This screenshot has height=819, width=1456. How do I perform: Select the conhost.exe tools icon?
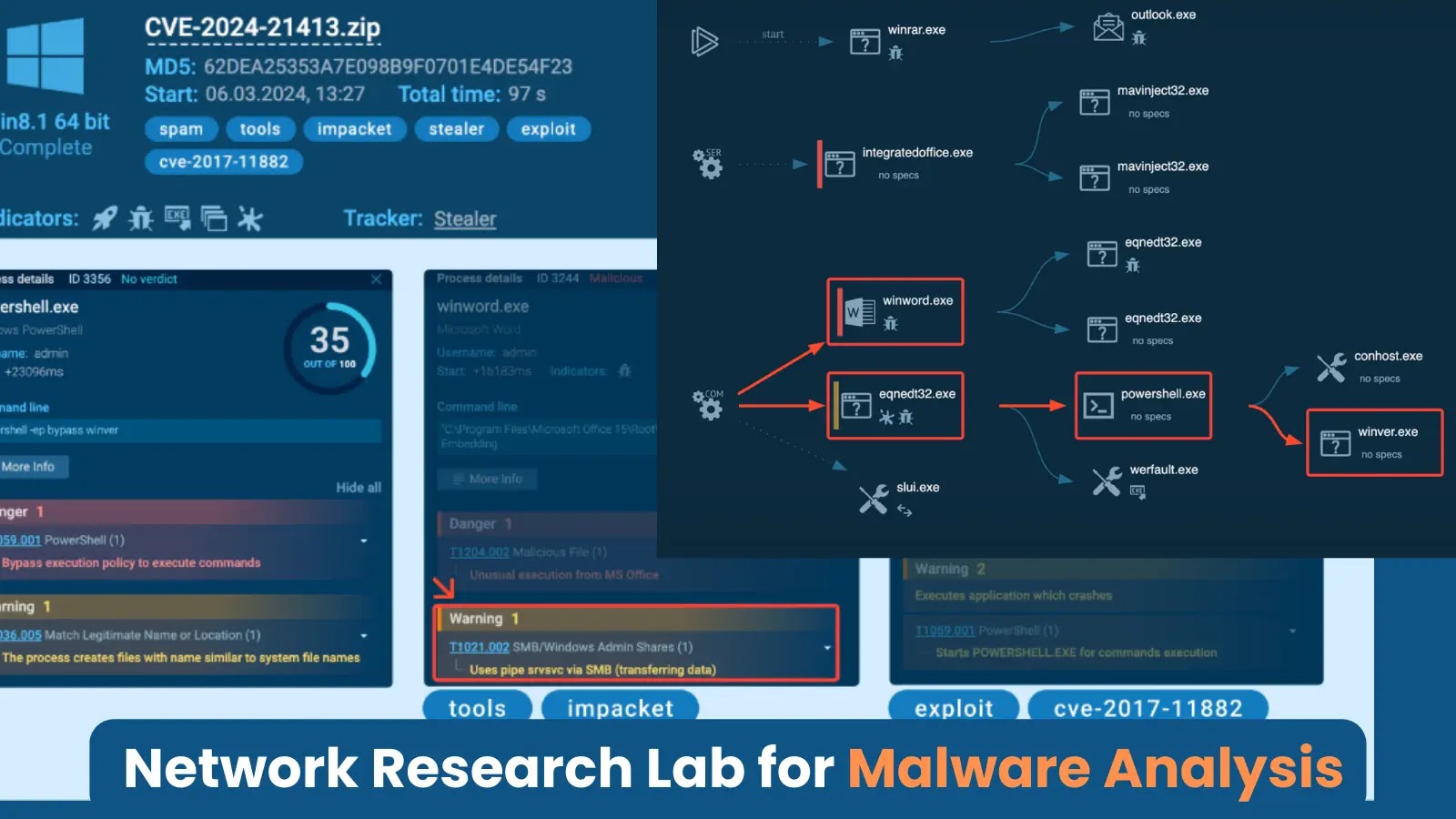pos(1331,367)
